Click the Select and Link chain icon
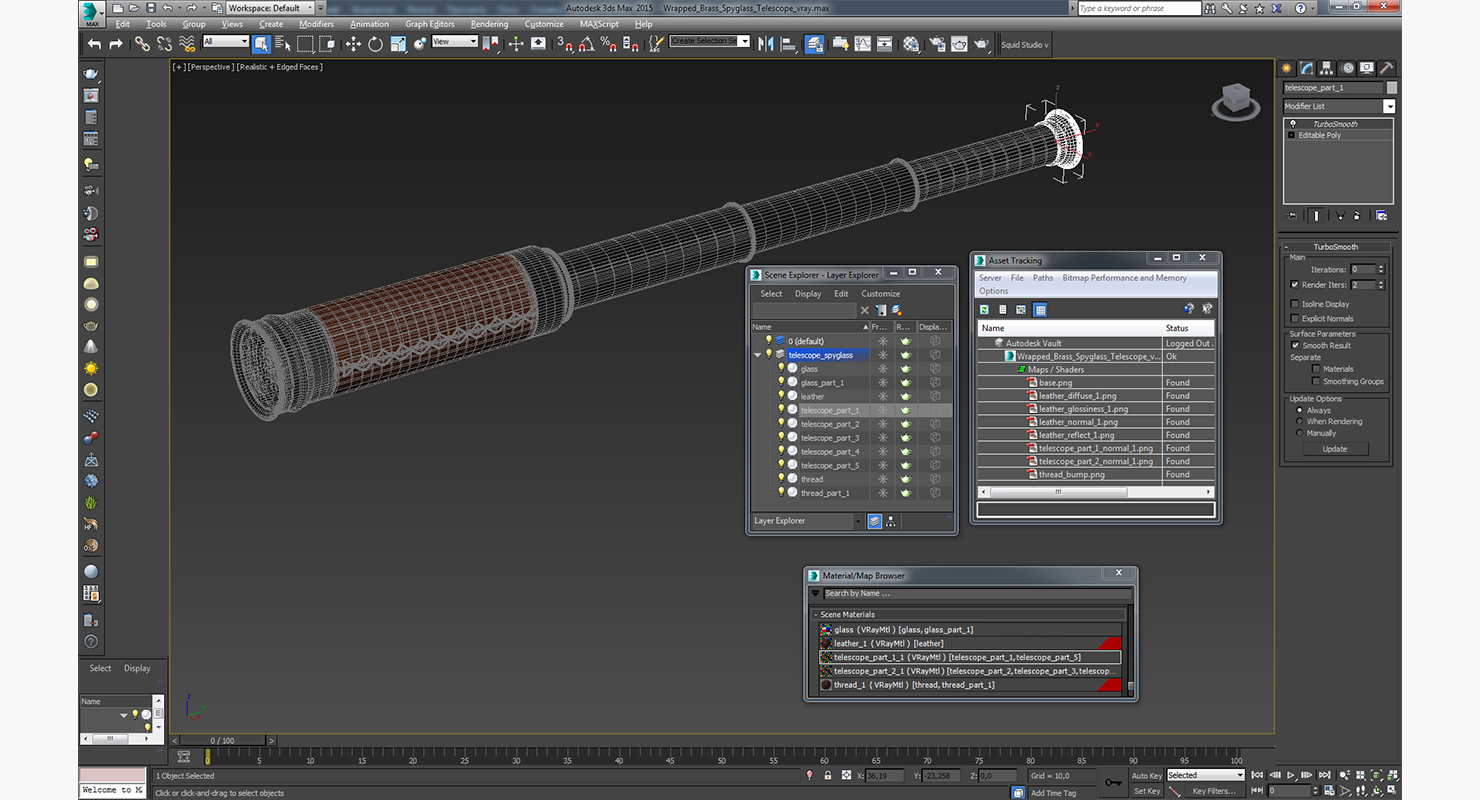Screen dimensions: 1480x800 point(142,44)
